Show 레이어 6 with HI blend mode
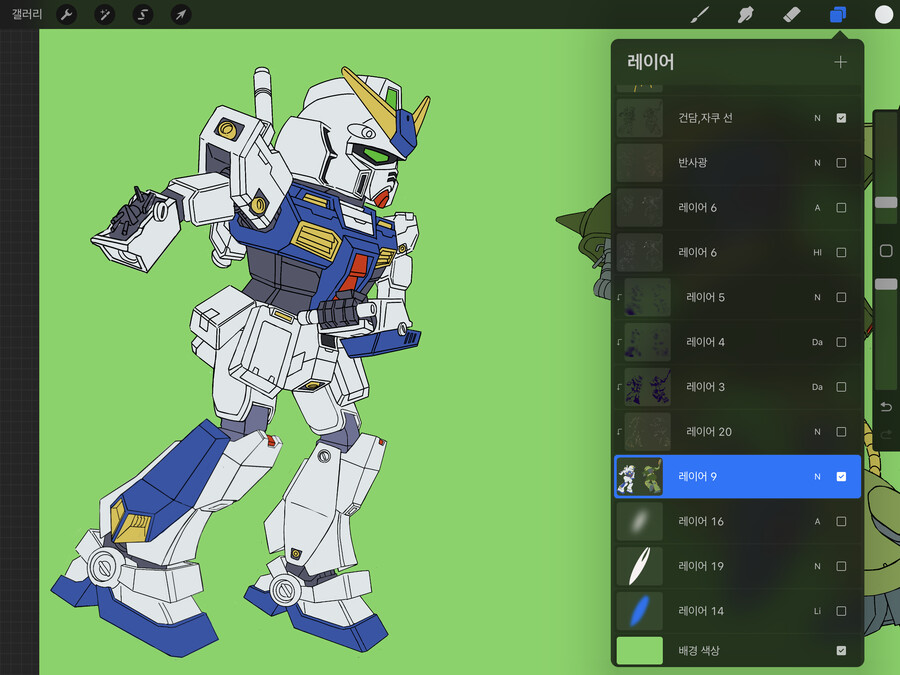This screenshot has width=900, height=675. coord(841,253)
